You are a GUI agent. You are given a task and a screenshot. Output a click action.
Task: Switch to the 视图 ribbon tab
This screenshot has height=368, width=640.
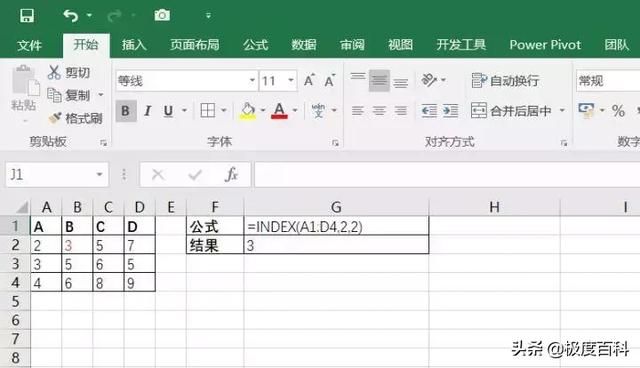(x=400, y=44)
